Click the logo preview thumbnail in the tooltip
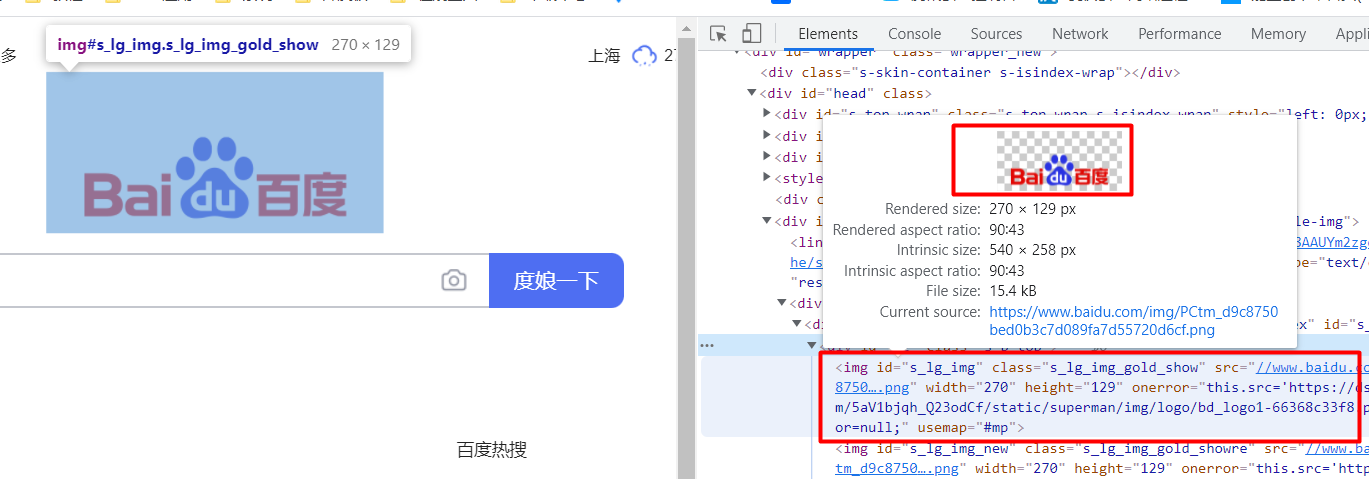Screen dimensions: 1369x479 pos(1059,160)
